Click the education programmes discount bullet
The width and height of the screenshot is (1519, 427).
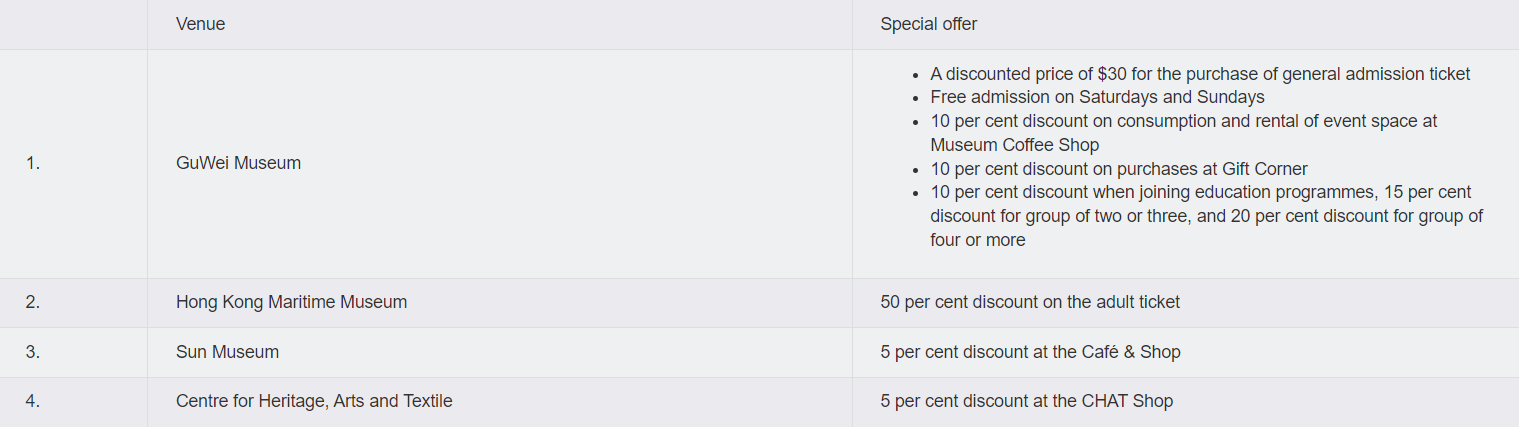1200,192
